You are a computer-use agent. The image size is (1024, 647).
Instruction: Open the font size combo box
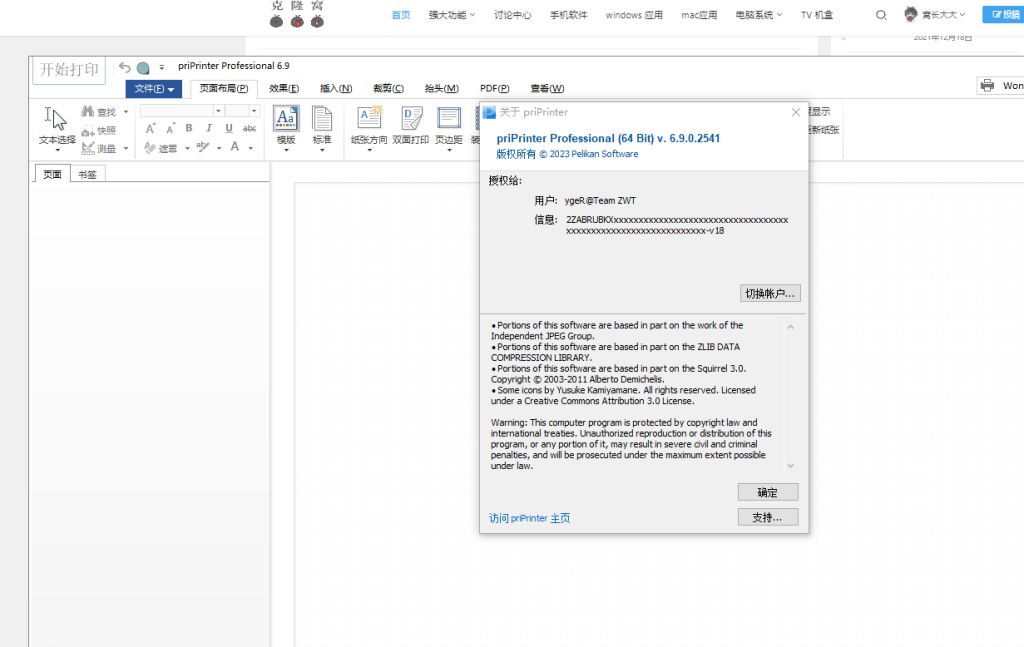242,111
